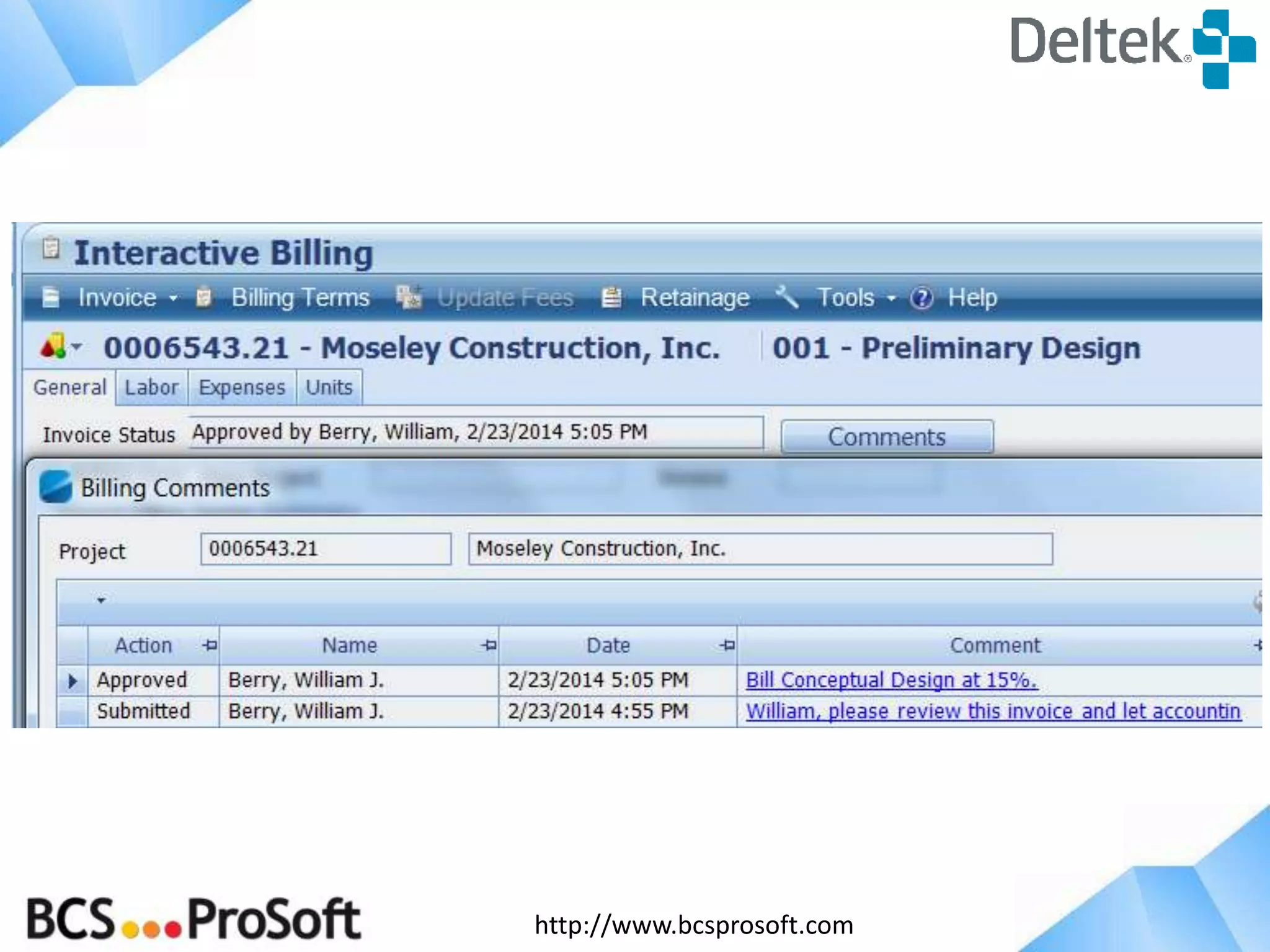Click the Tools wrench icon

pos(788,297)
